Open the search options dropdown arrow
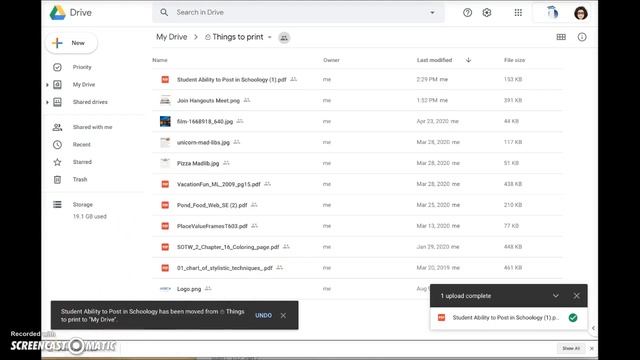Screen dimensions: 640x360 tap(432, 13)
